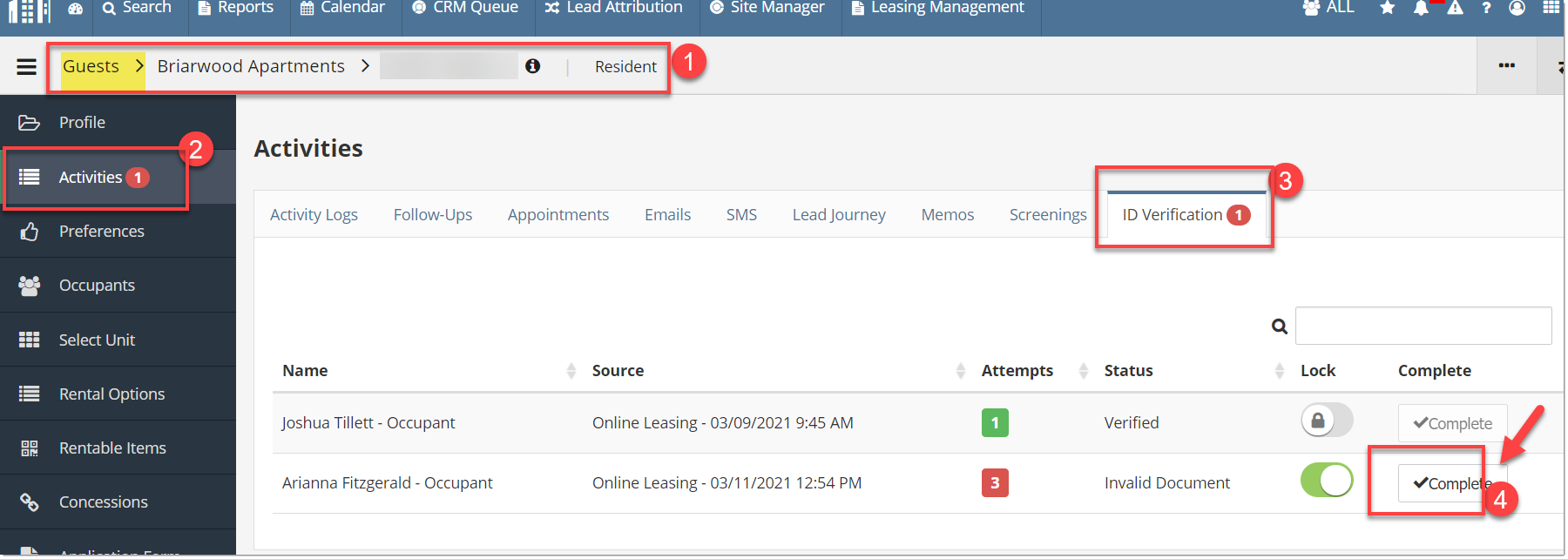Screen dimensions: 1568x559
Task: Click the Profile folder icon
Action: 30,123
